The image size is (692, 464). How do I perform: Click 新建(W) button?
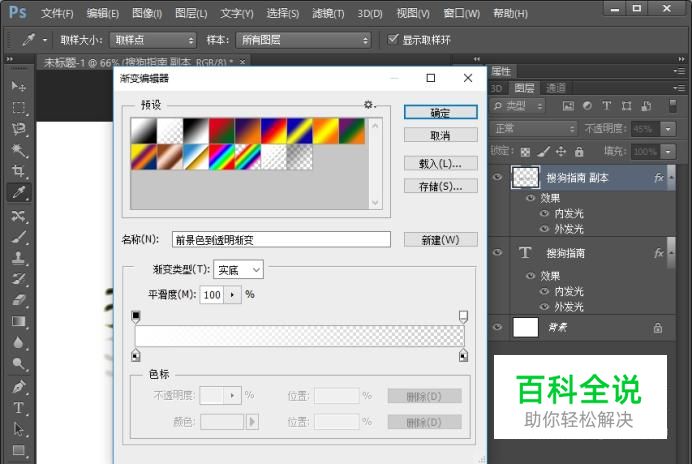[x=440, y=240]
